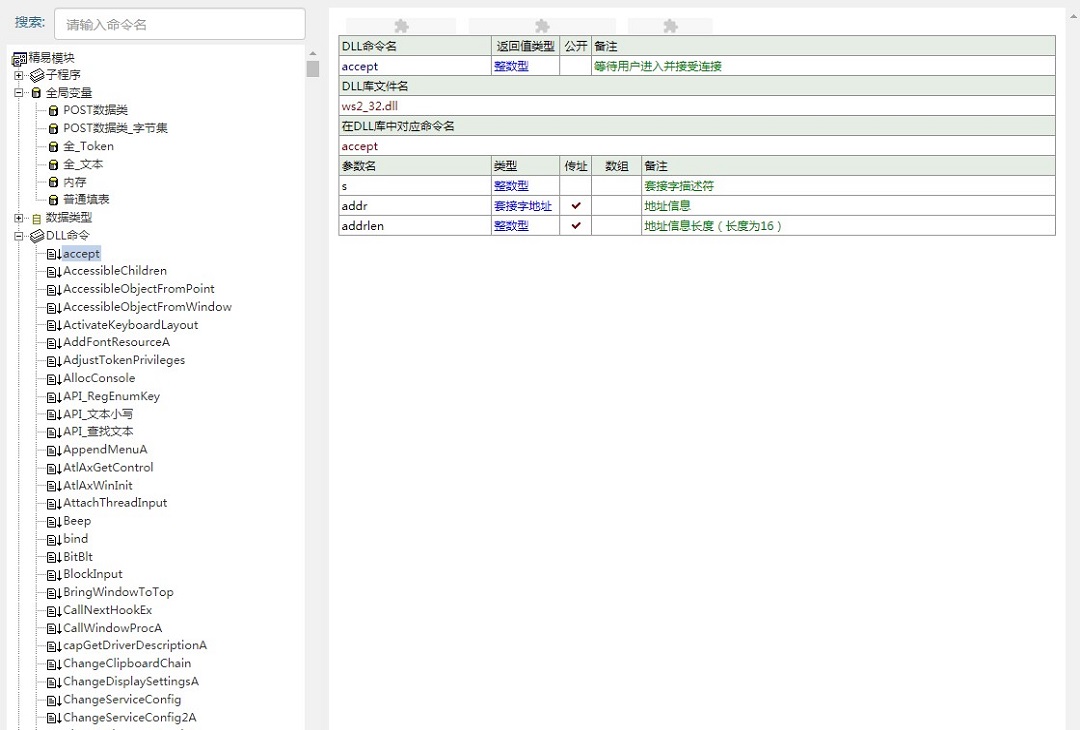The width and height of the screenshot is (1080, 730).
Task: Toggle the 公开 cell for accept
Action: coord(576,66)
